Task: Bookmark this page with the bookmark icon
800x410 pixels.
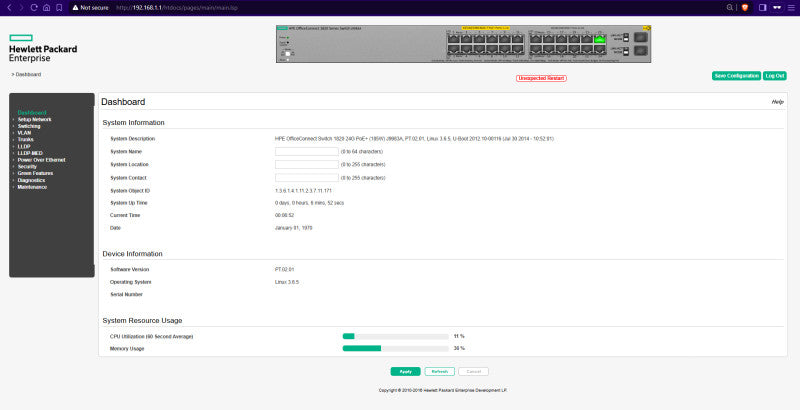Action: pyautogui.click(x=59, y=8)
